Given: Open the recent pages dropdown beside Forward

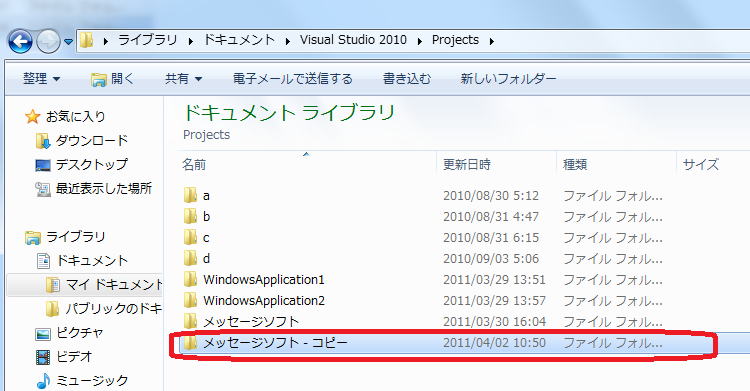Looking at the screenshot, I should (x=68, y=42).
